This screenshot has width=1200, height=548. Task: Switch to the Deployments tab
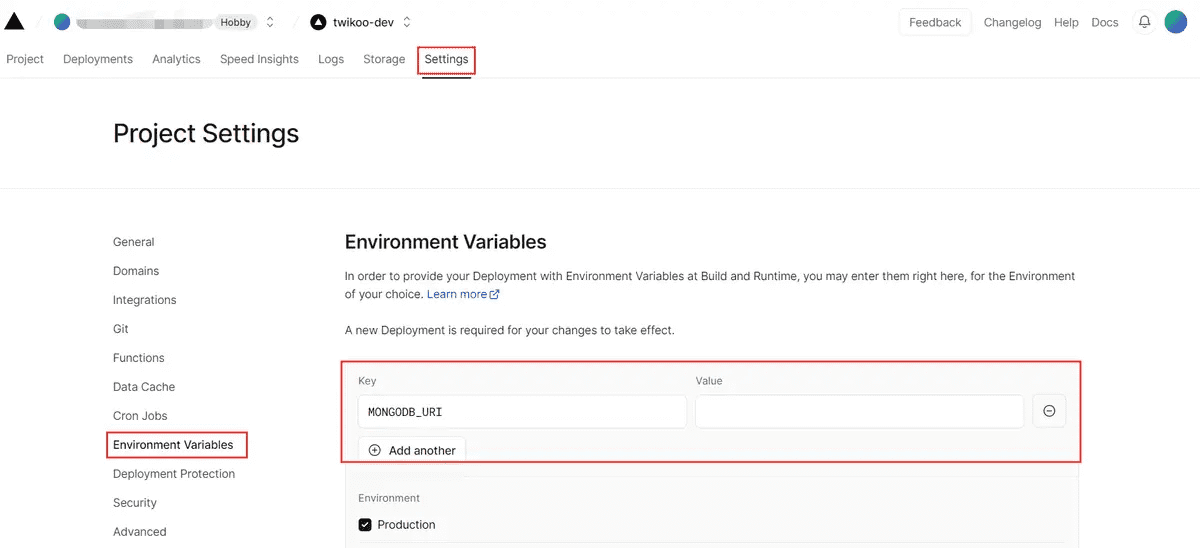98,59
